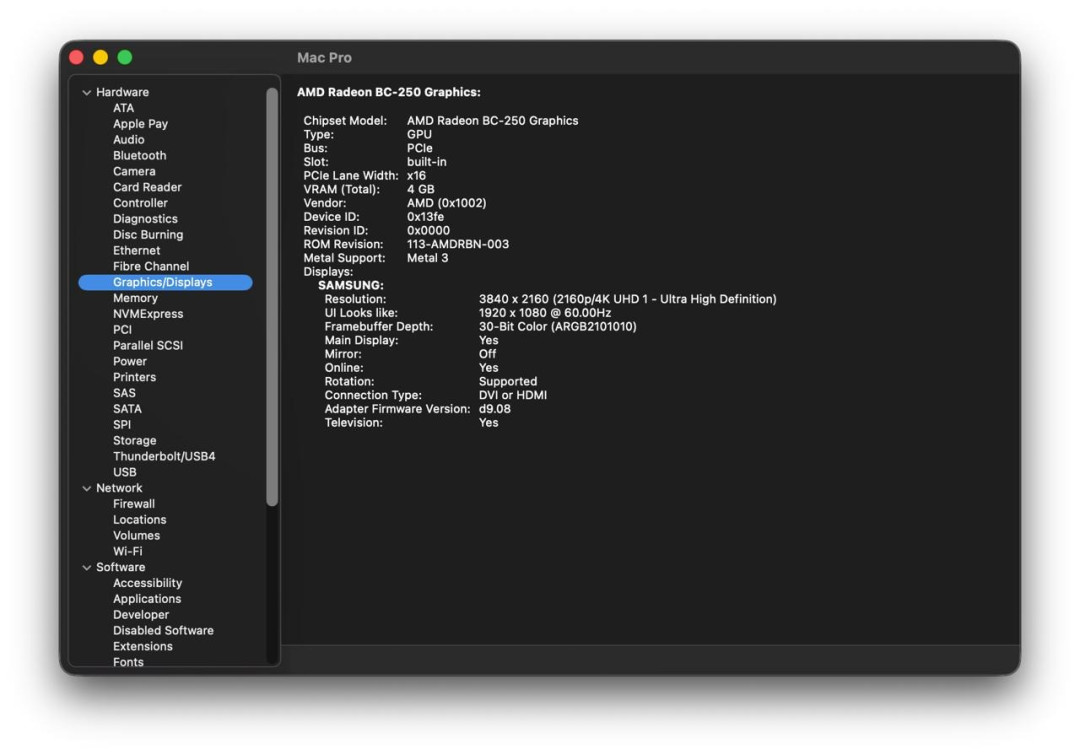
Task: Collapse the Network section chevron
Action: pos(87,488)
